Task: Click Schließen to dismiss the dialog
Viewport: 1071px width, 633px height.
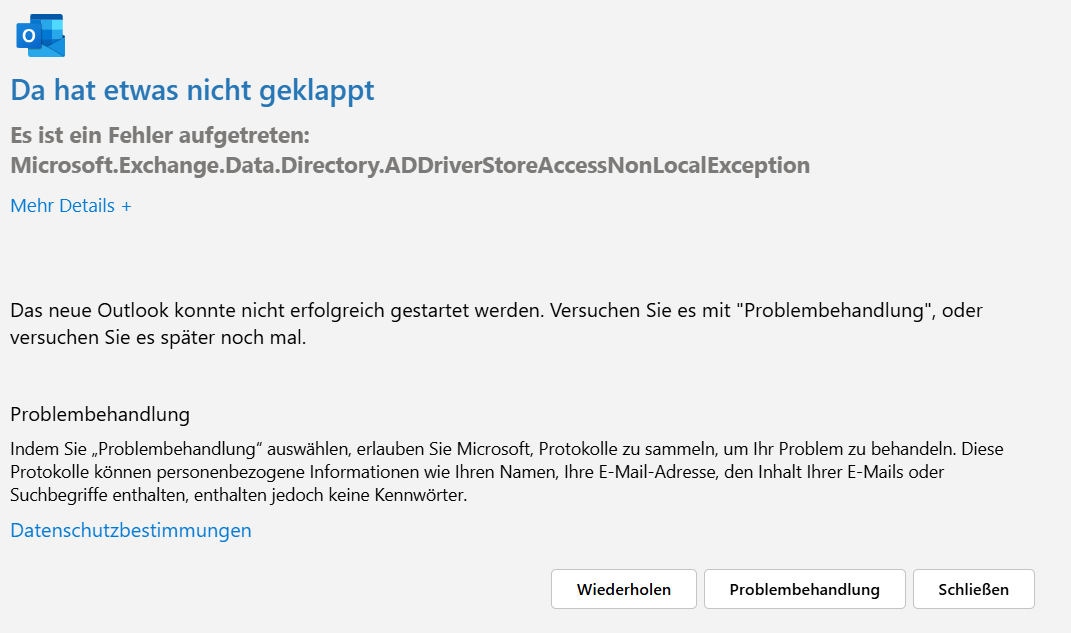Action: click(x=973, y=589)
